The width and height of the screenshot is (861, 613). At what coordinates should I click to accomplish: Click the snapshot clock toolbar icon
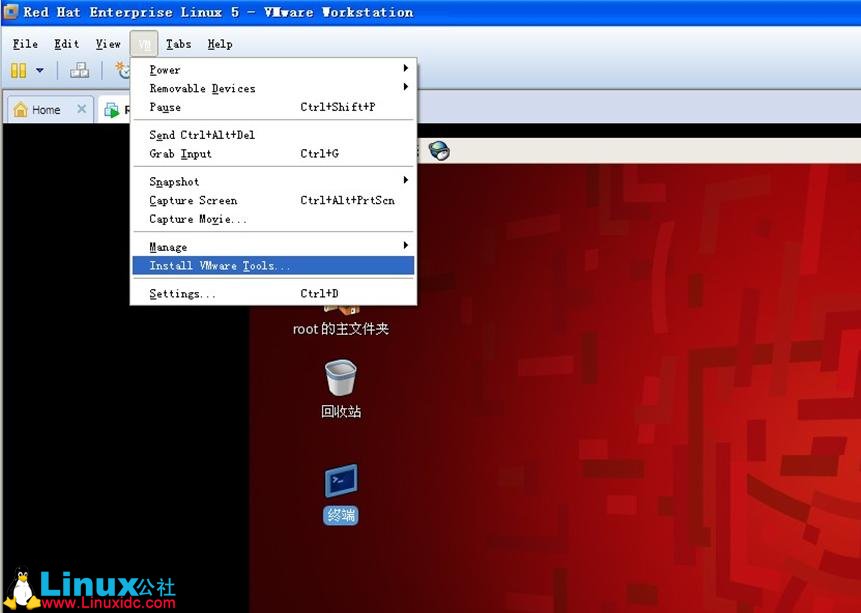pyautogui.click(x=123, y=70)
